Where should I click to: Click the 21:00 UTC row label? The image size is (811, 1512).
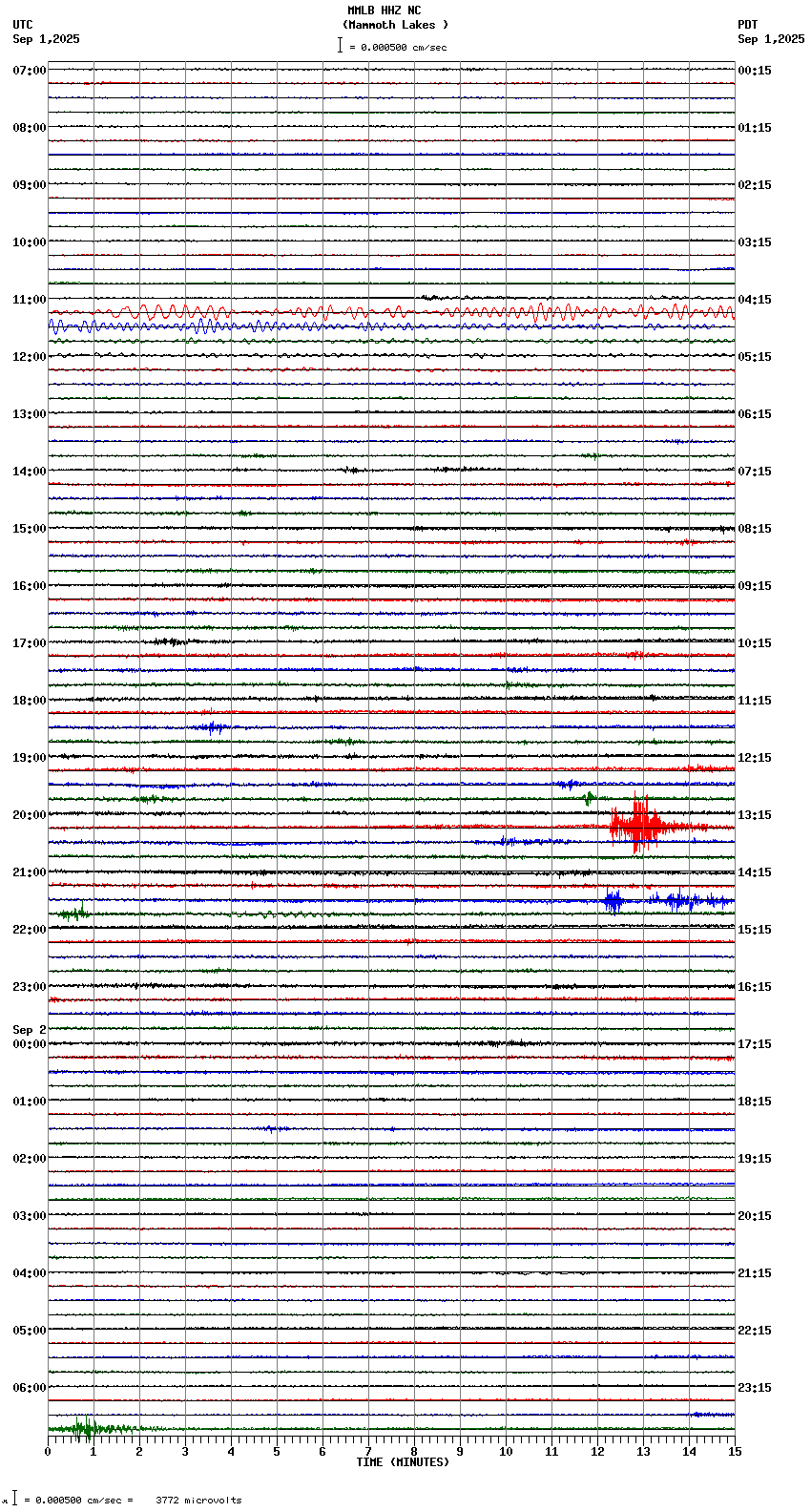click(x=30, y=872)
